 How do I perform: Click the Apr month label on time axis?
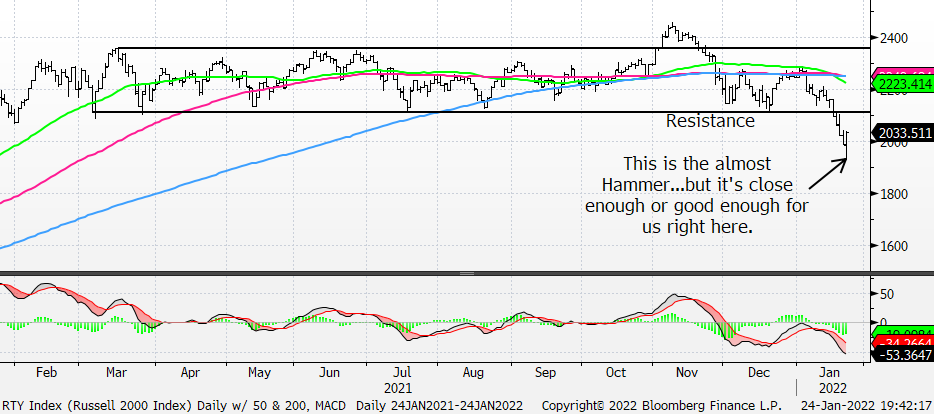coord(190,372)
